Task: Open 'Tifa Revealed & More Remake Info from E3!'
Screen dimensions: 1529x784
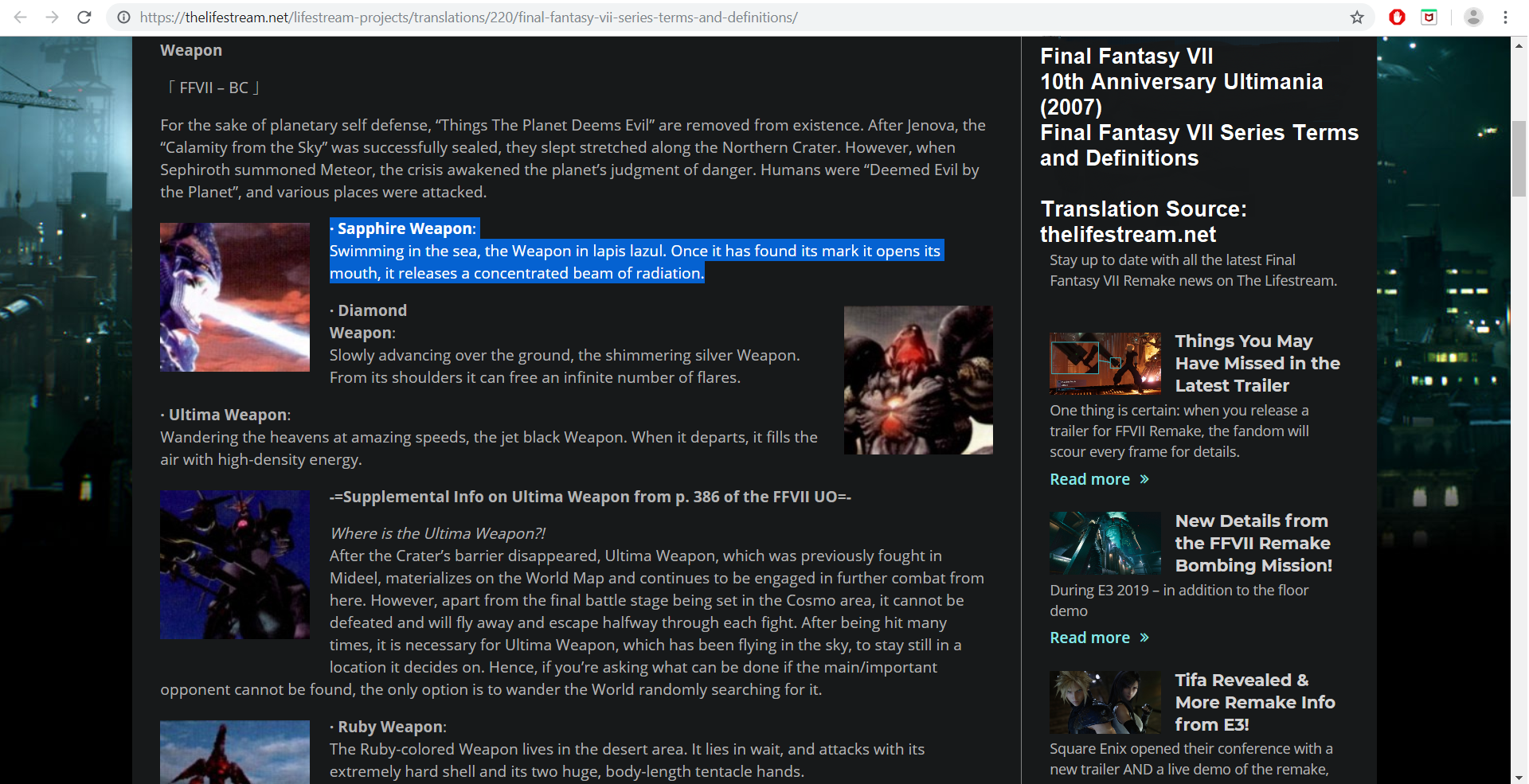Action: [1255, 702]
